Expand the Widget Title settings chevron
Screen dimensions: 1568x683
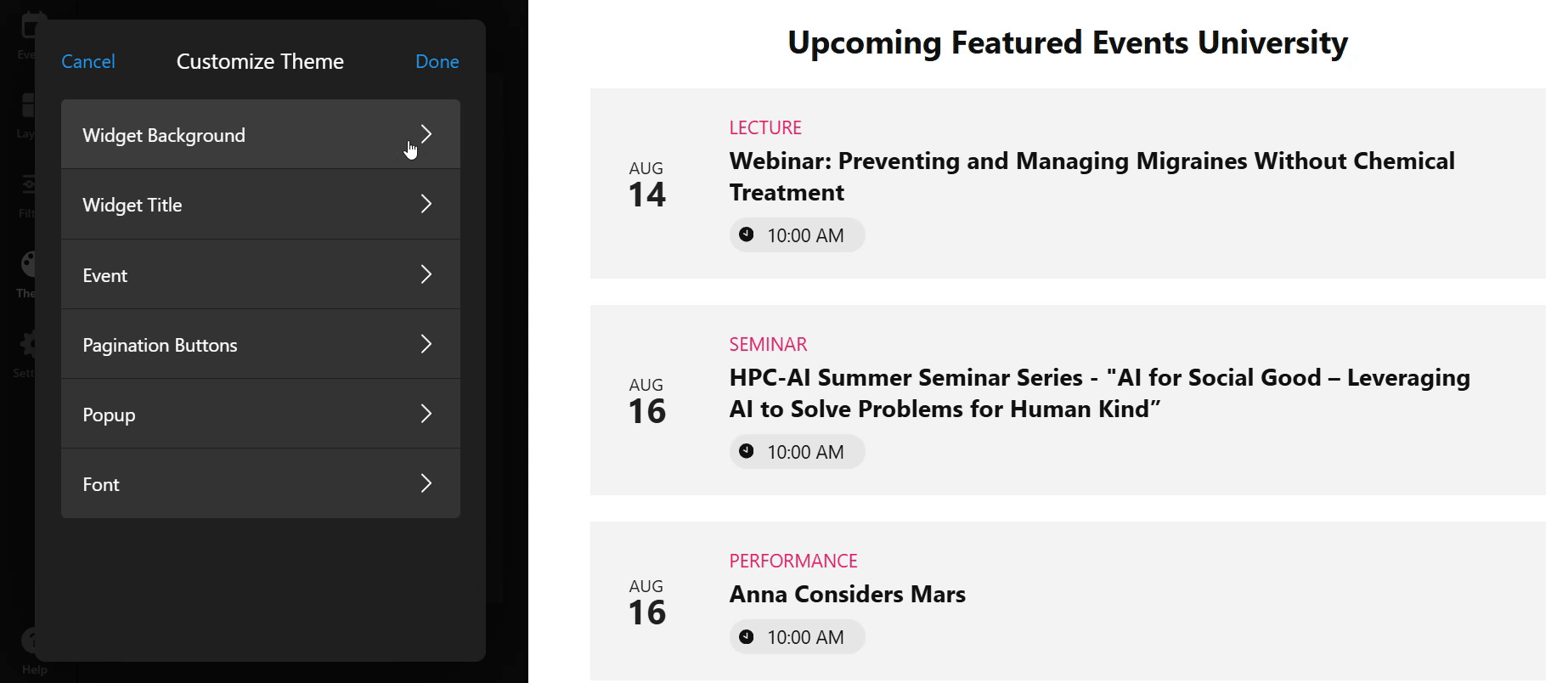coord(426,204)
